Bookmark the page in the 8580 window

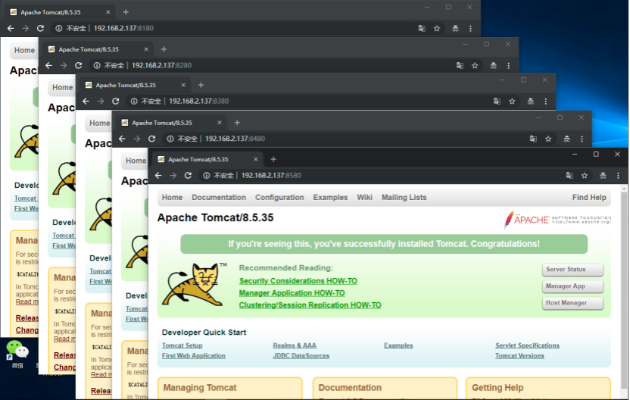[x=585, y=176]
